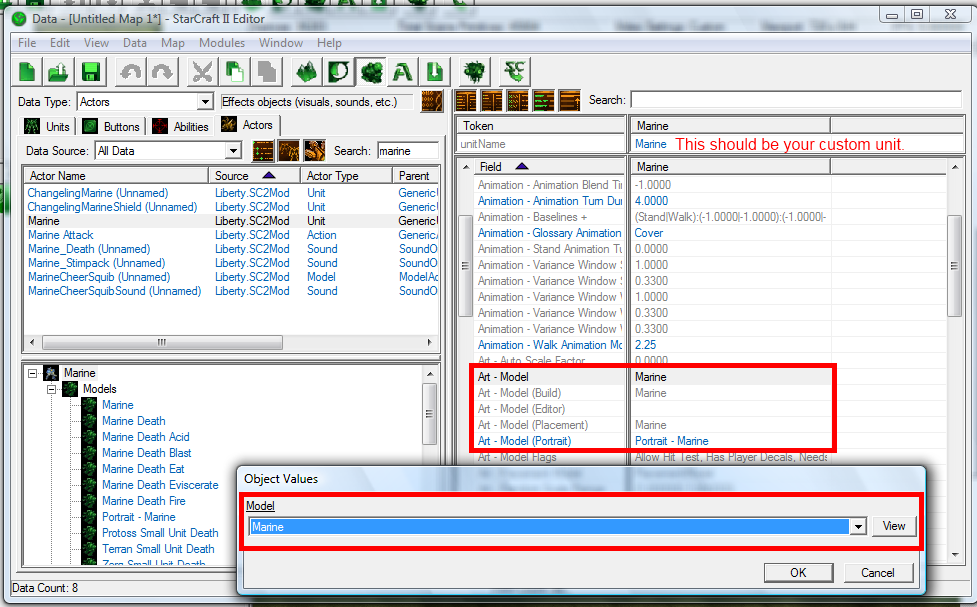Open the Import module down-arrow icon
Image resolution: width=977 pixels, height=607 pixels.
tap(435, 72)
